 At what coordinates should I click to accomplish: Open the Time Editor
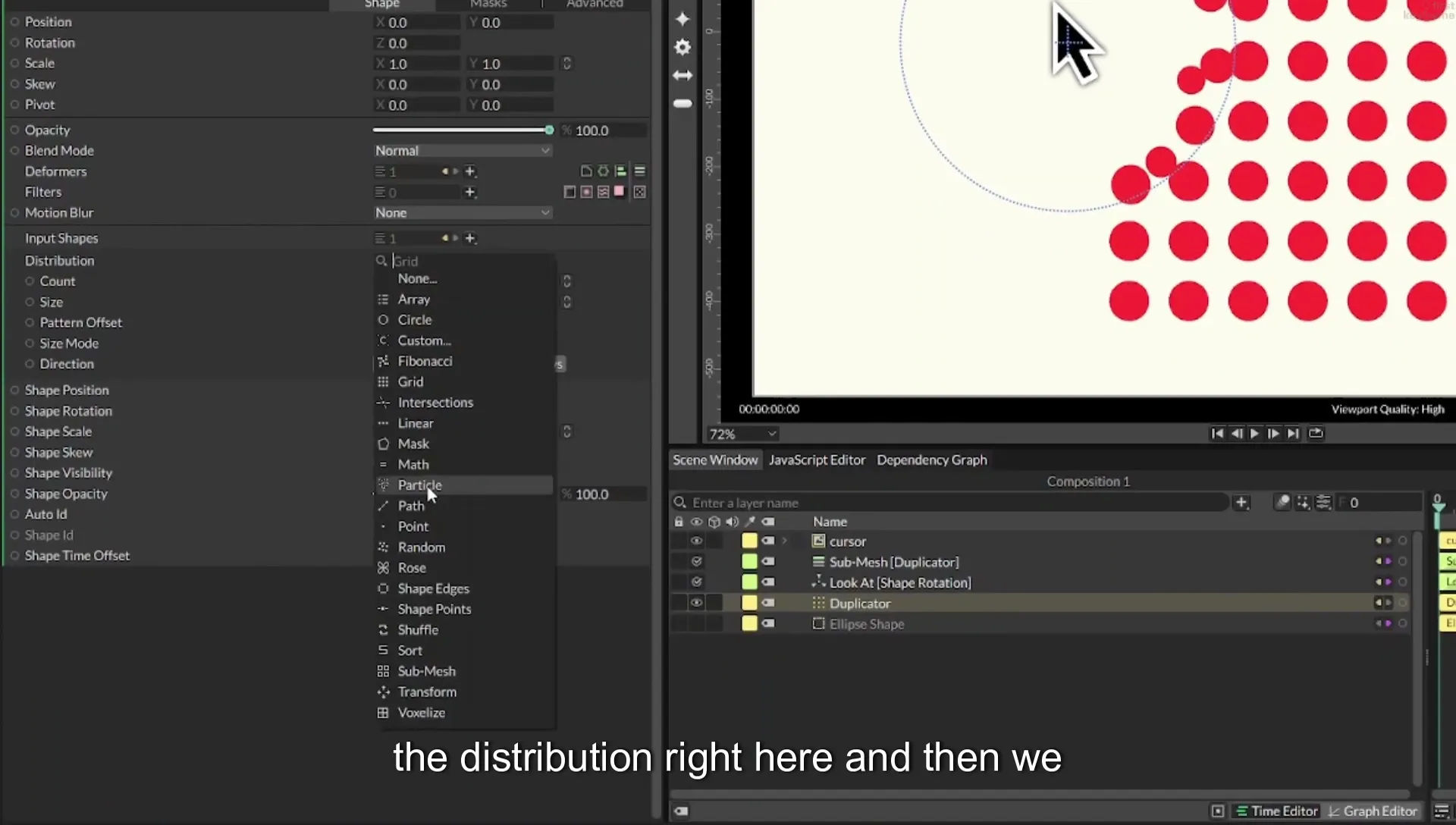(x=1277, y=811)
